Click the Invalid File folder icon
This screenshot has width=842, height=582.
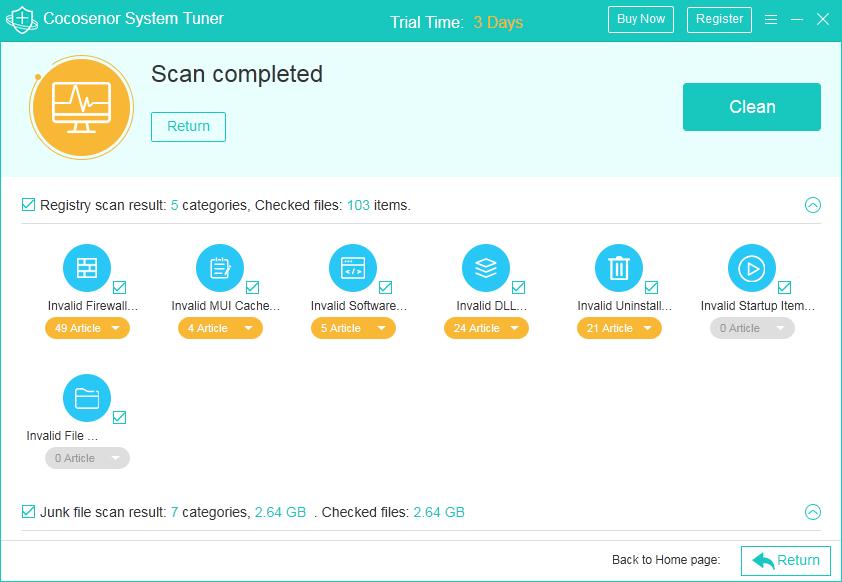point(87,398)
